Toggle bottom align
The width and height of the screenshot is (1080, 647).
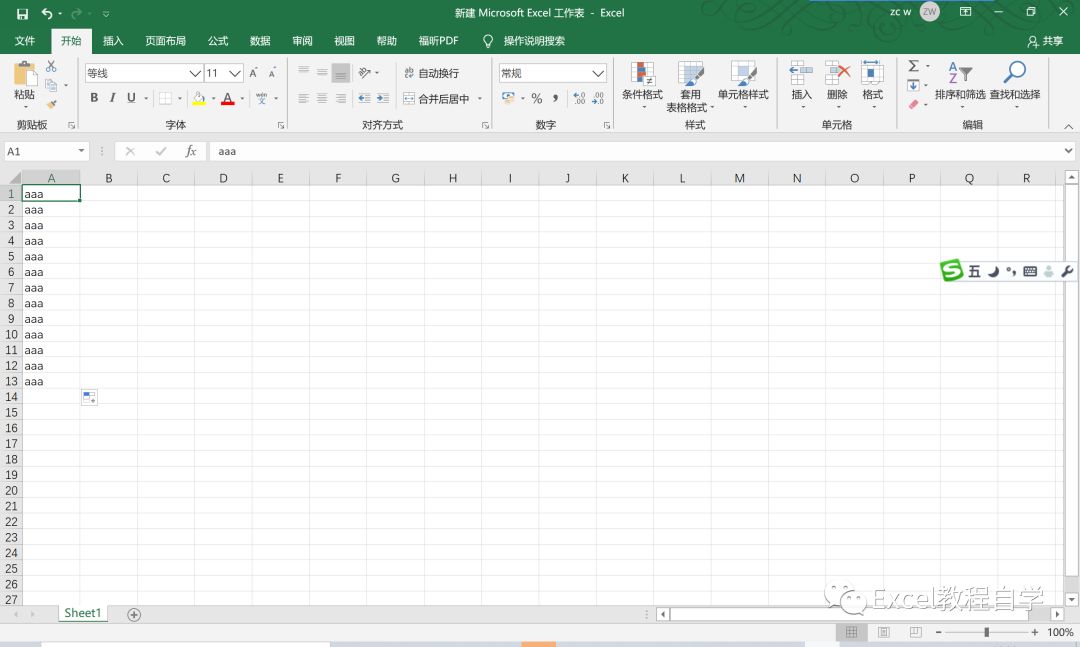(x=341, y=72)
